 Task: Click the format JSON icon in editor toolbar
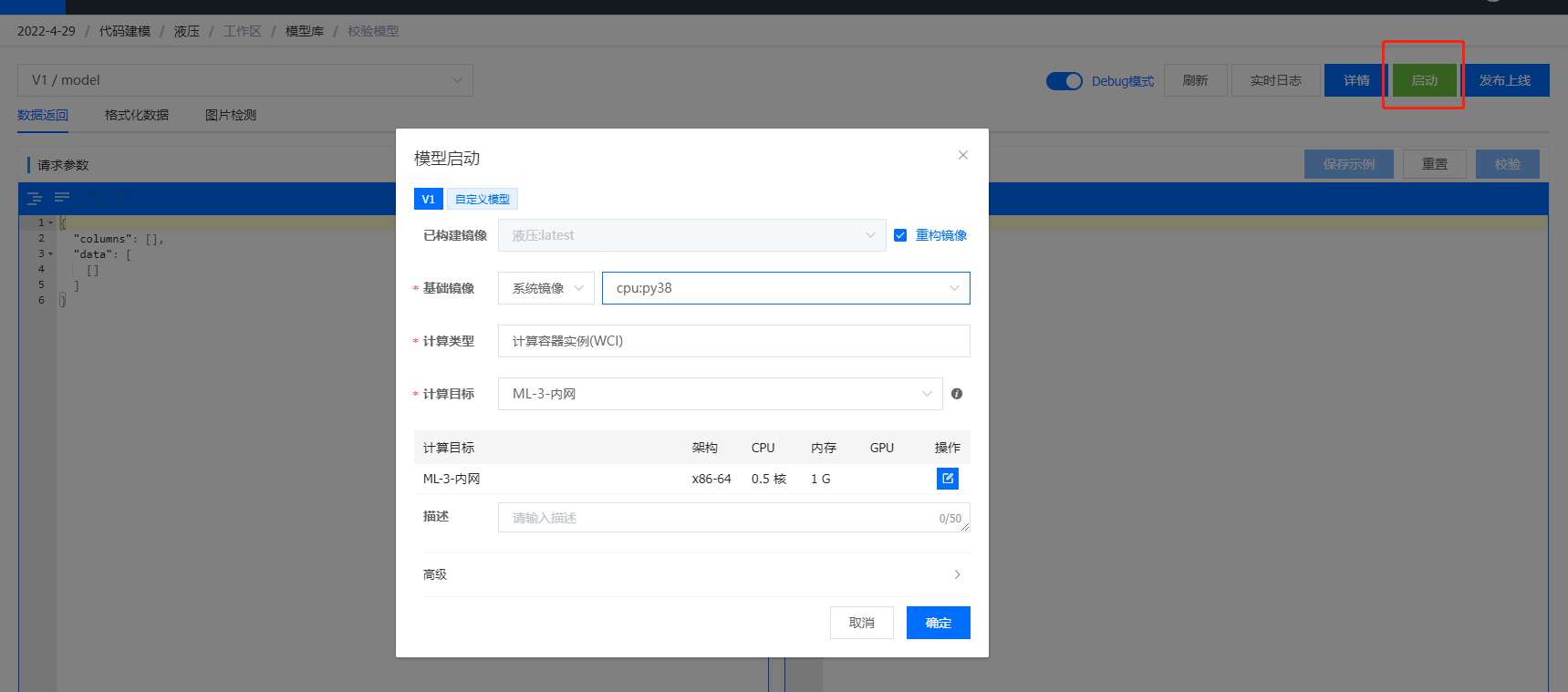(35, 198)
